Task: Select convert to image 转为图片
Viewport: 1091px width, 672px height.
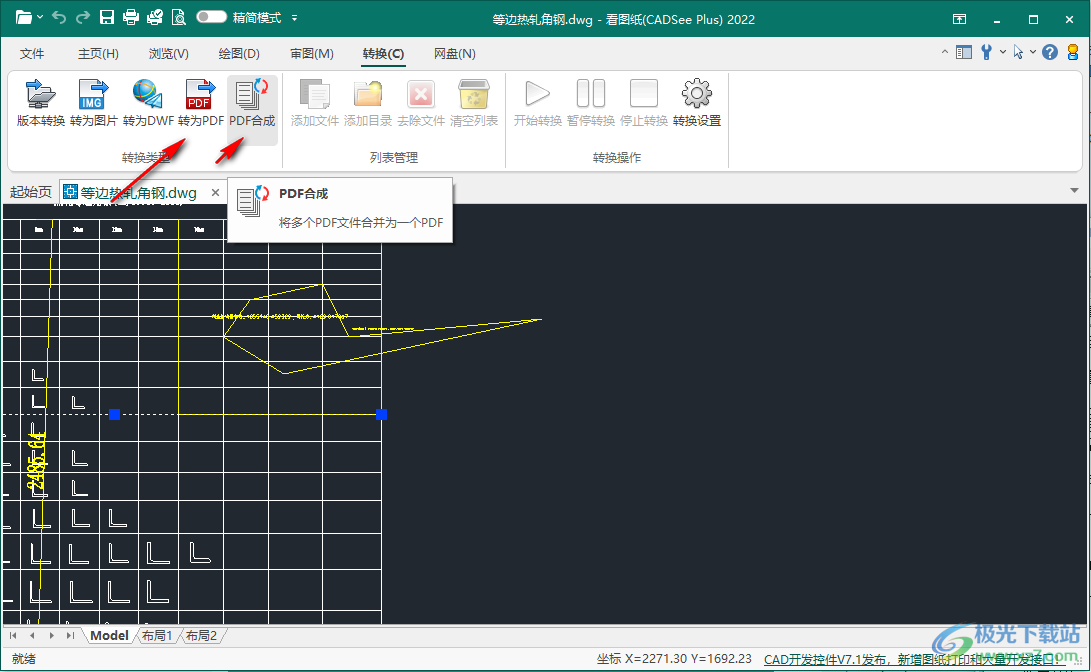Action: tap(93, 103)
